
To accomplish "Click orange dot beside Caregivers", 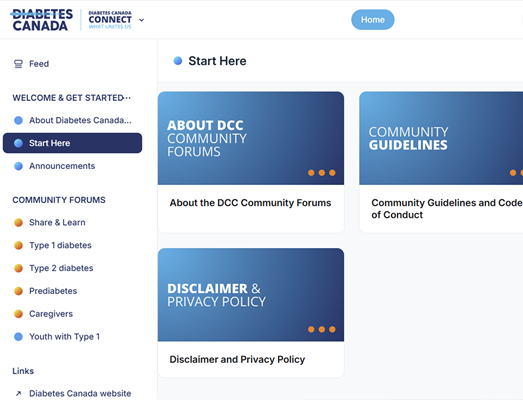I will click(x=18, y=314).
